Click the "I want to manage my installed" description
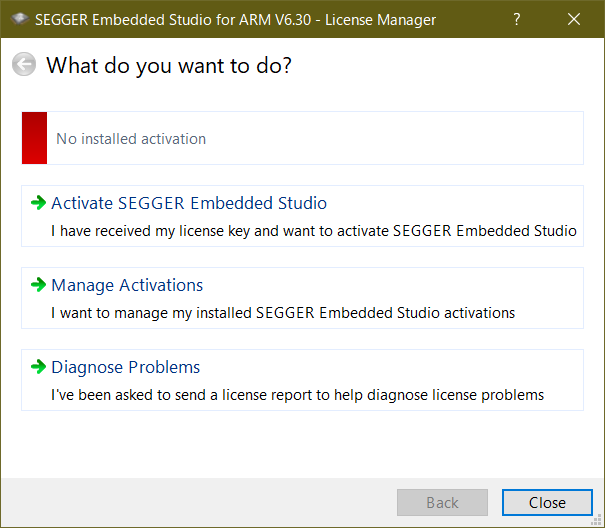This screenshot has width=605, height=528. pos(283,313)
